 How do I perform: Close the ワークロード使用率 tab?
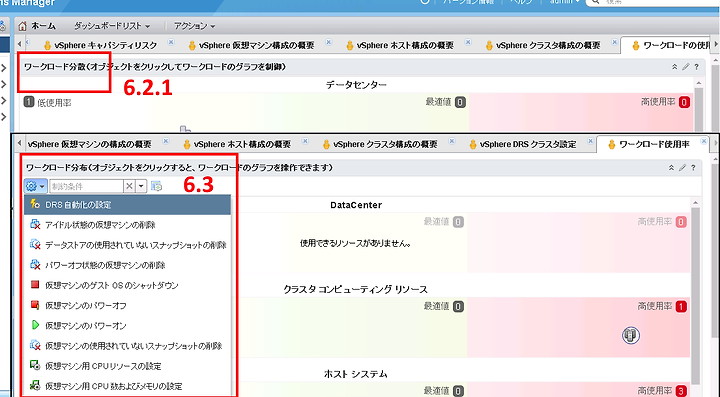click(703, 141)
